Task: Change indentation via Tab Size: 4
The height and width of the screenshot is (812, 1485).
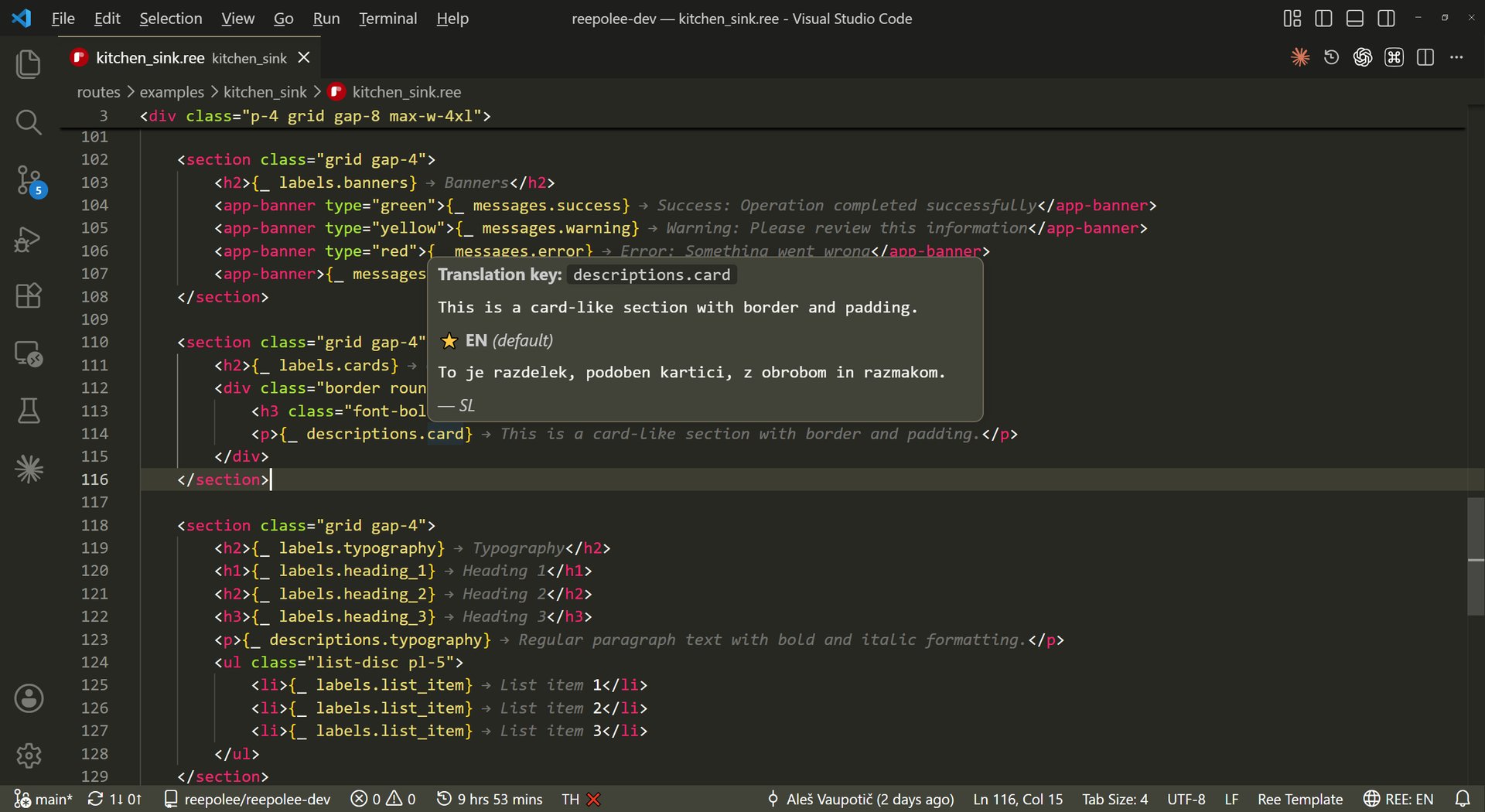Action: tap(1115, 799)
